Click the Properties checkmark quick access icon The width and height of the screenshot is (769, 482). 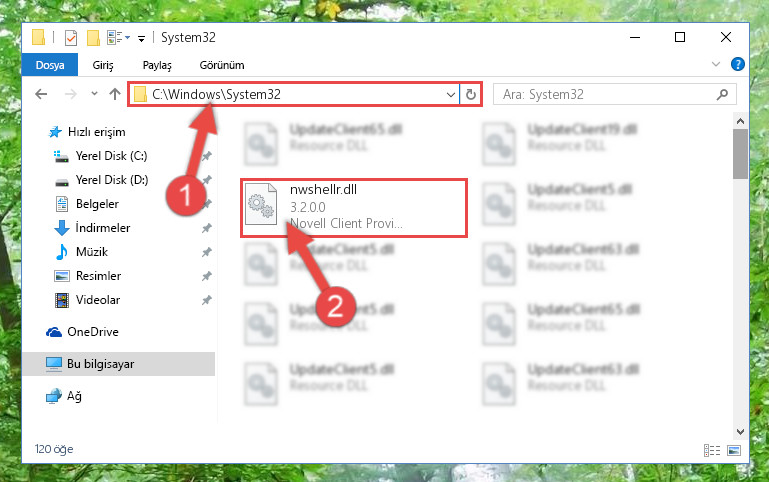tap(71, 37)
